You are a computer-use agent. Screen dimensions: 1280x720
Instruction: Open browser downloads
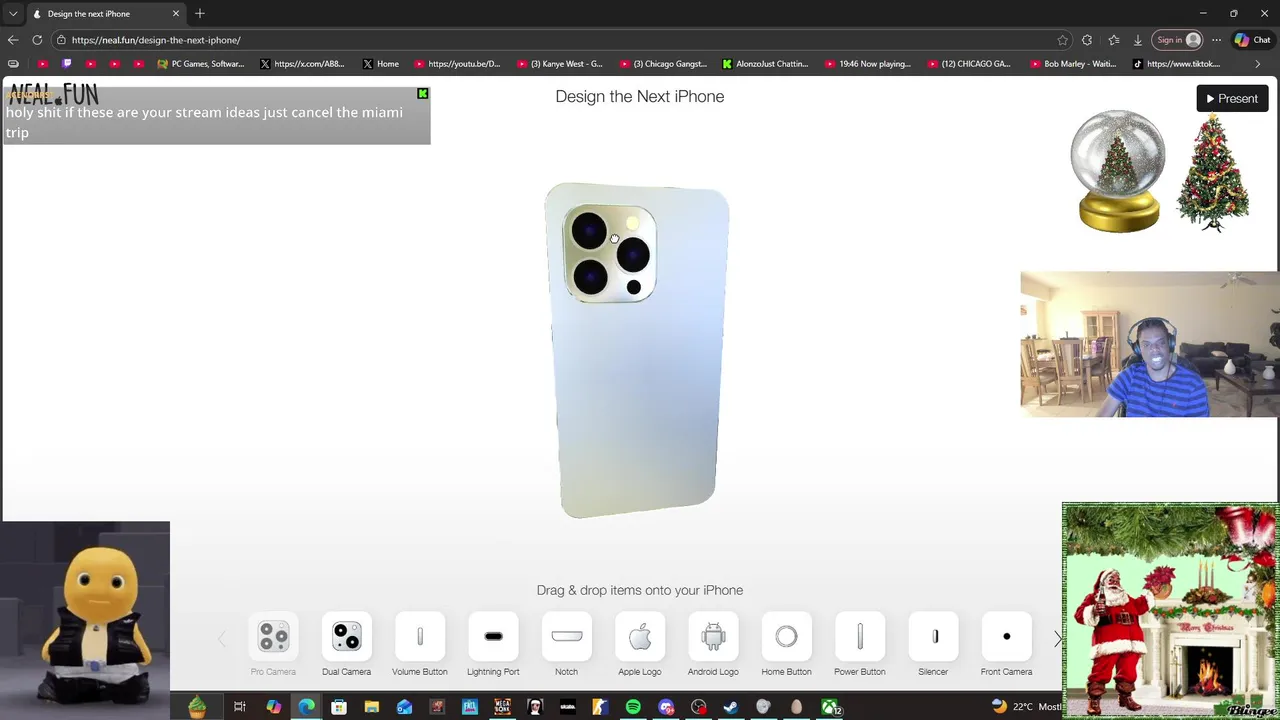[1138, 40]
